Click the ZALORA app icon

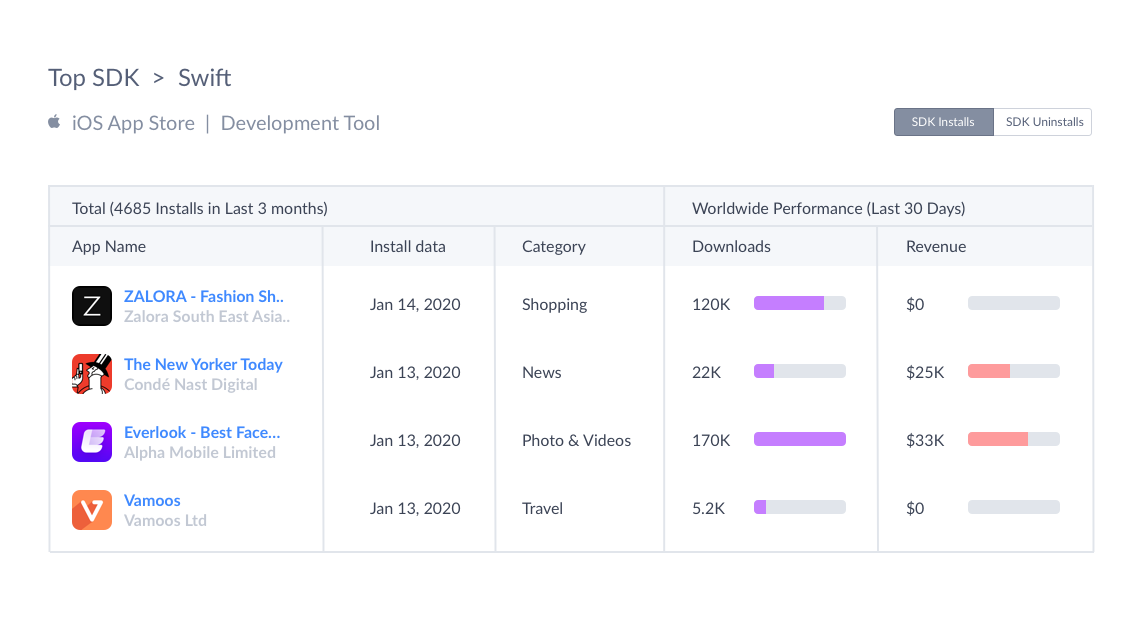point(92,306)
